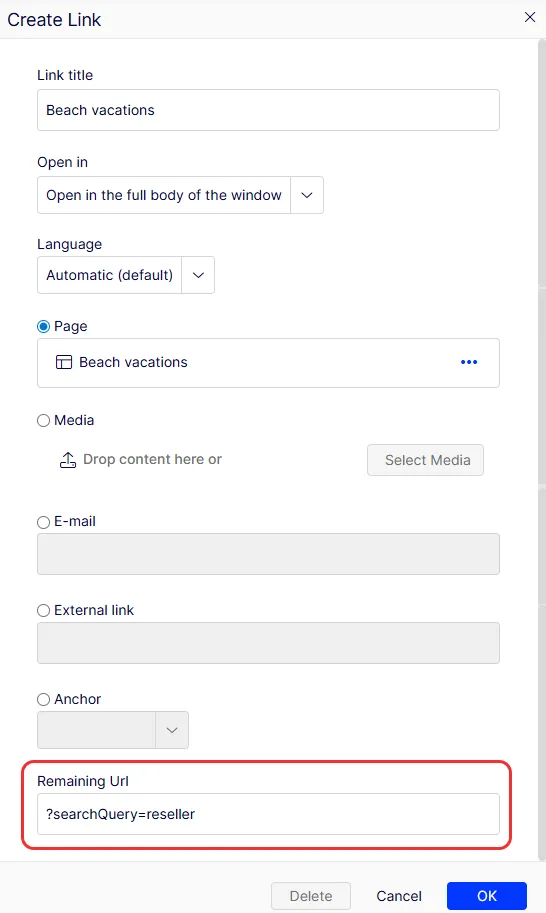Click the upload icon for media drop
The height and width of the screenshot is (913, 546).
click(68, 459)
